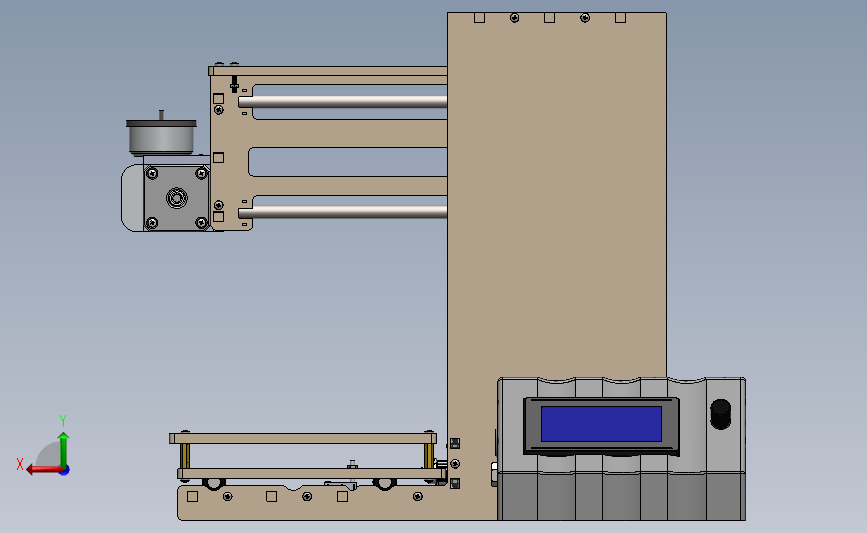Viewport: 867px width, 533px height.
Task: Select the print bed top plate
Action: pyautogui.click(x=302, y=438)
